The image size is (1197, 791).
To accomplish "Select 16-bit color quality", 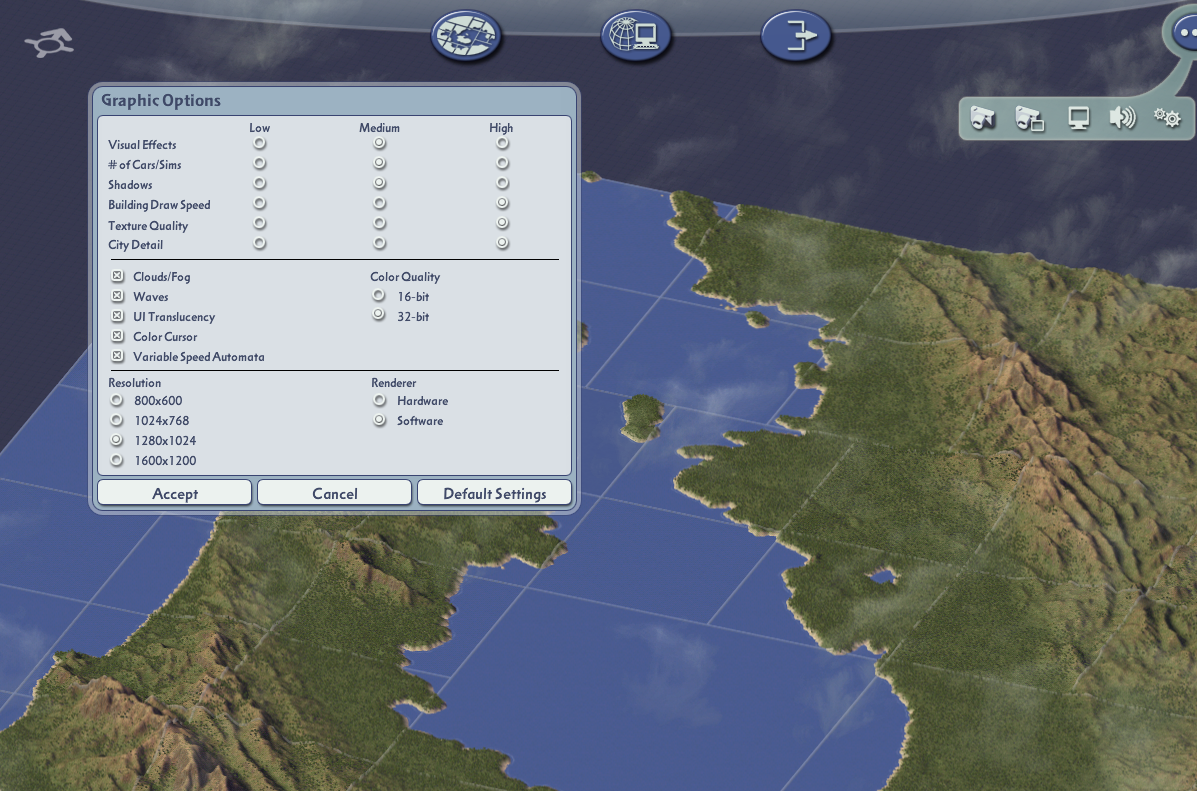I will (x=379, y=295).
